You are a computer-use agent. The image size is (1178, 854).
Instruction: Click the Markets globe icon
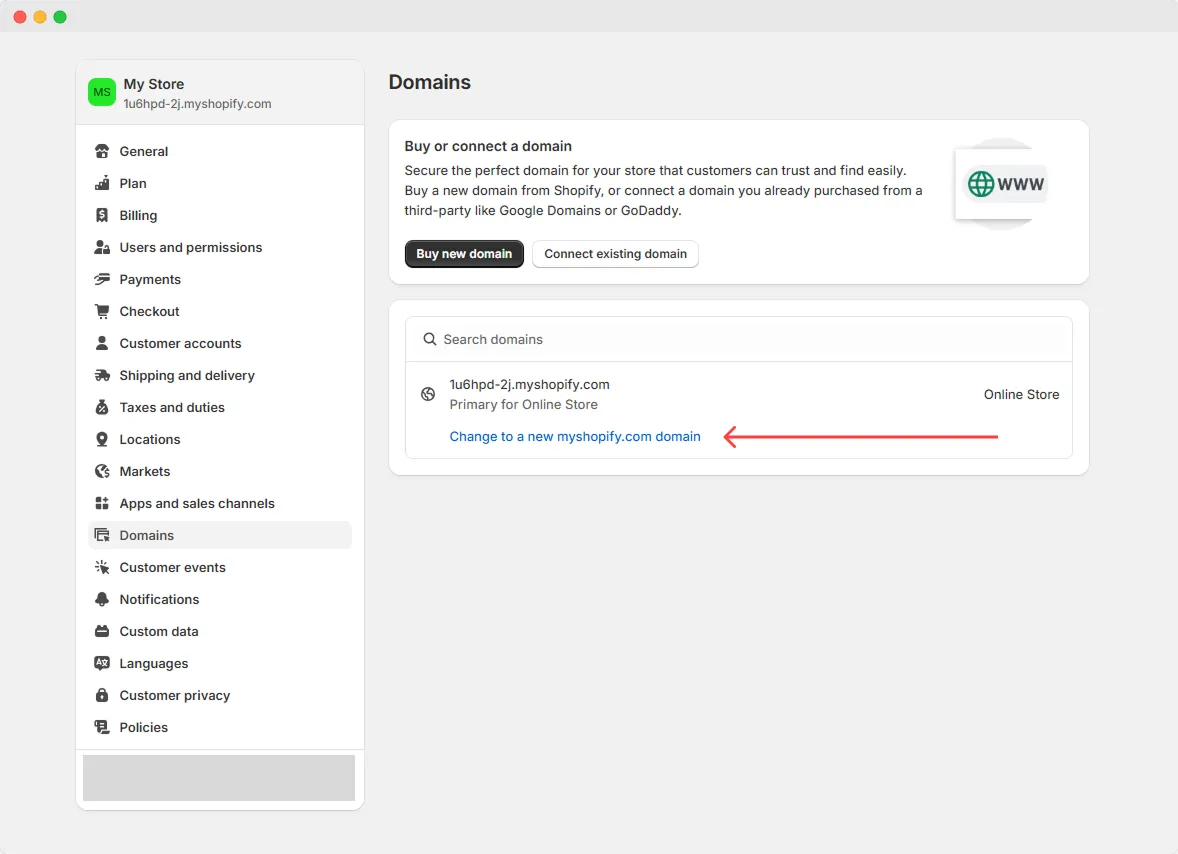click(102, 472)
